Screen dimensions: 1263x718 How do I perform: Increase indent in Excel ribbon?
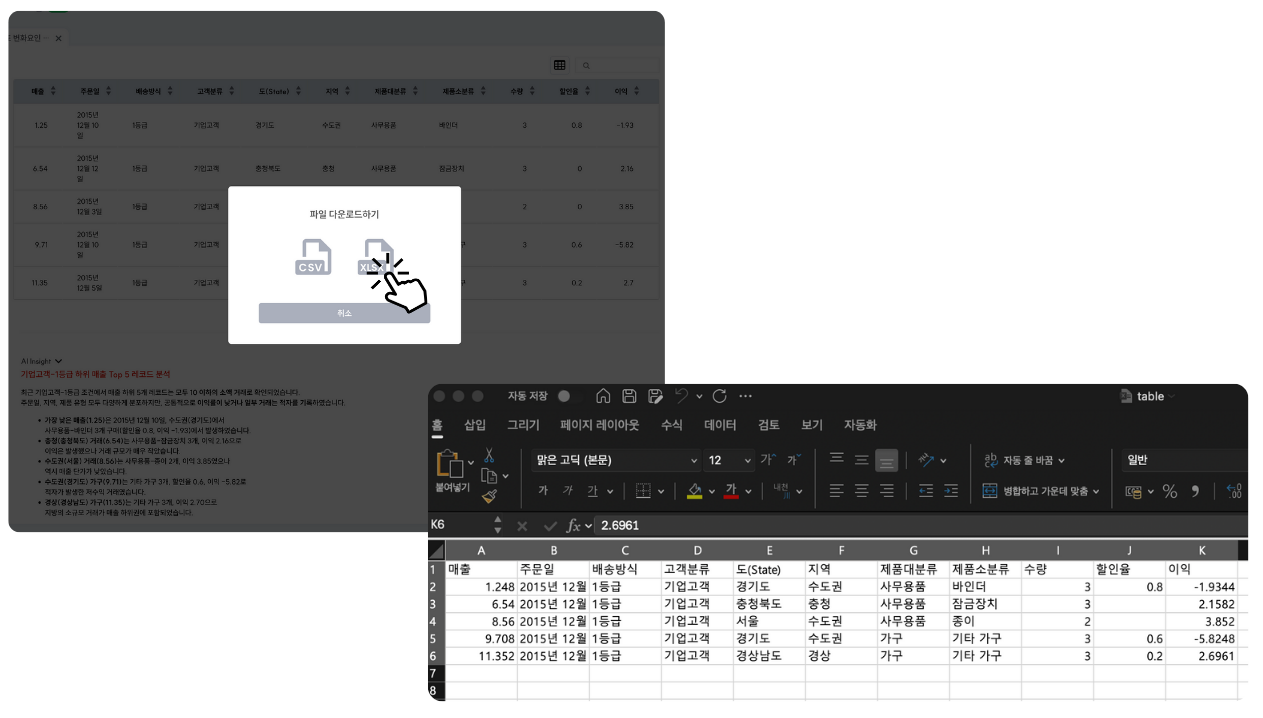[950, 491]
